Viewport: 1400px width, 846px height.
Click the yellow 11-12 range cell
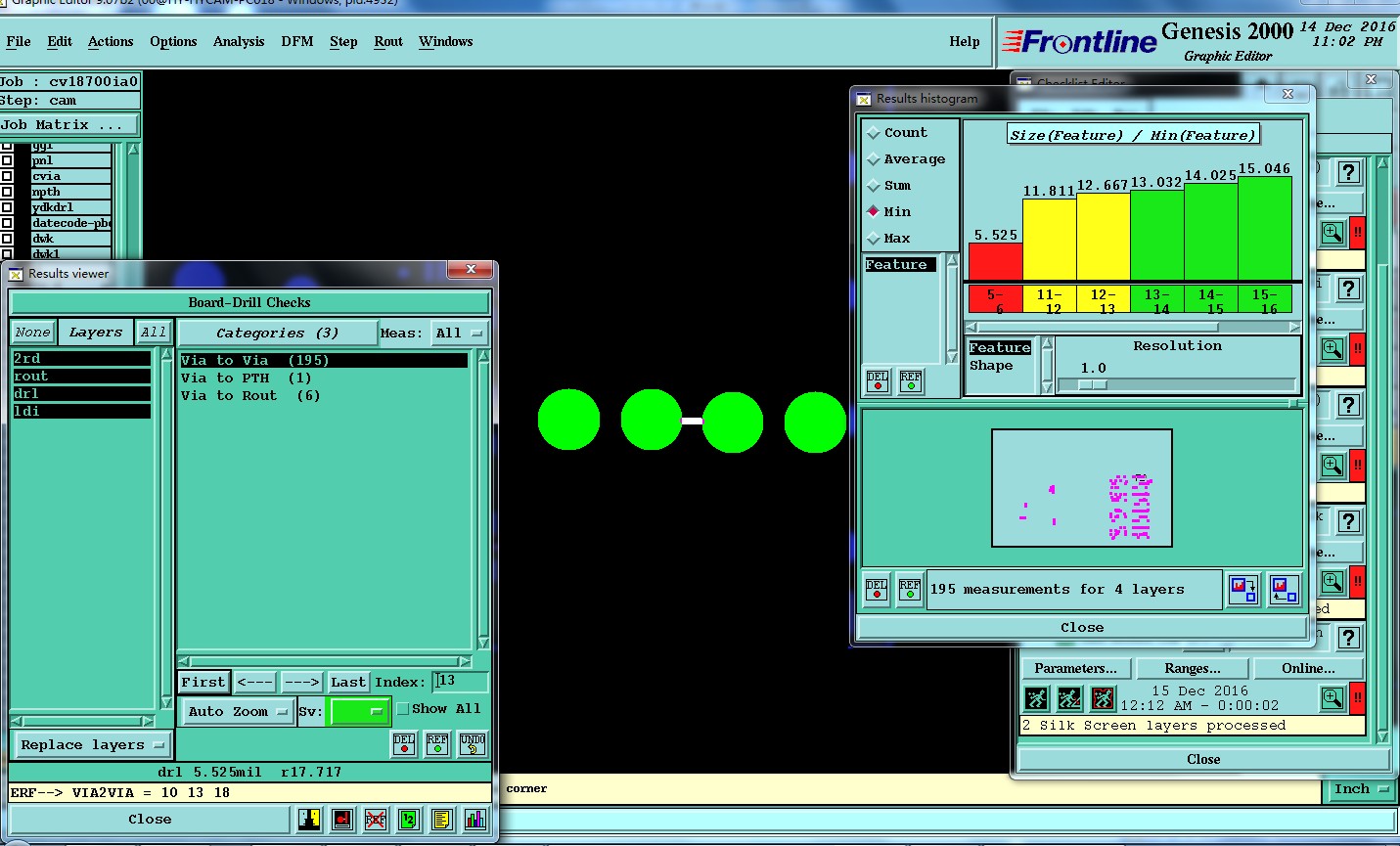click(1050, 299)
